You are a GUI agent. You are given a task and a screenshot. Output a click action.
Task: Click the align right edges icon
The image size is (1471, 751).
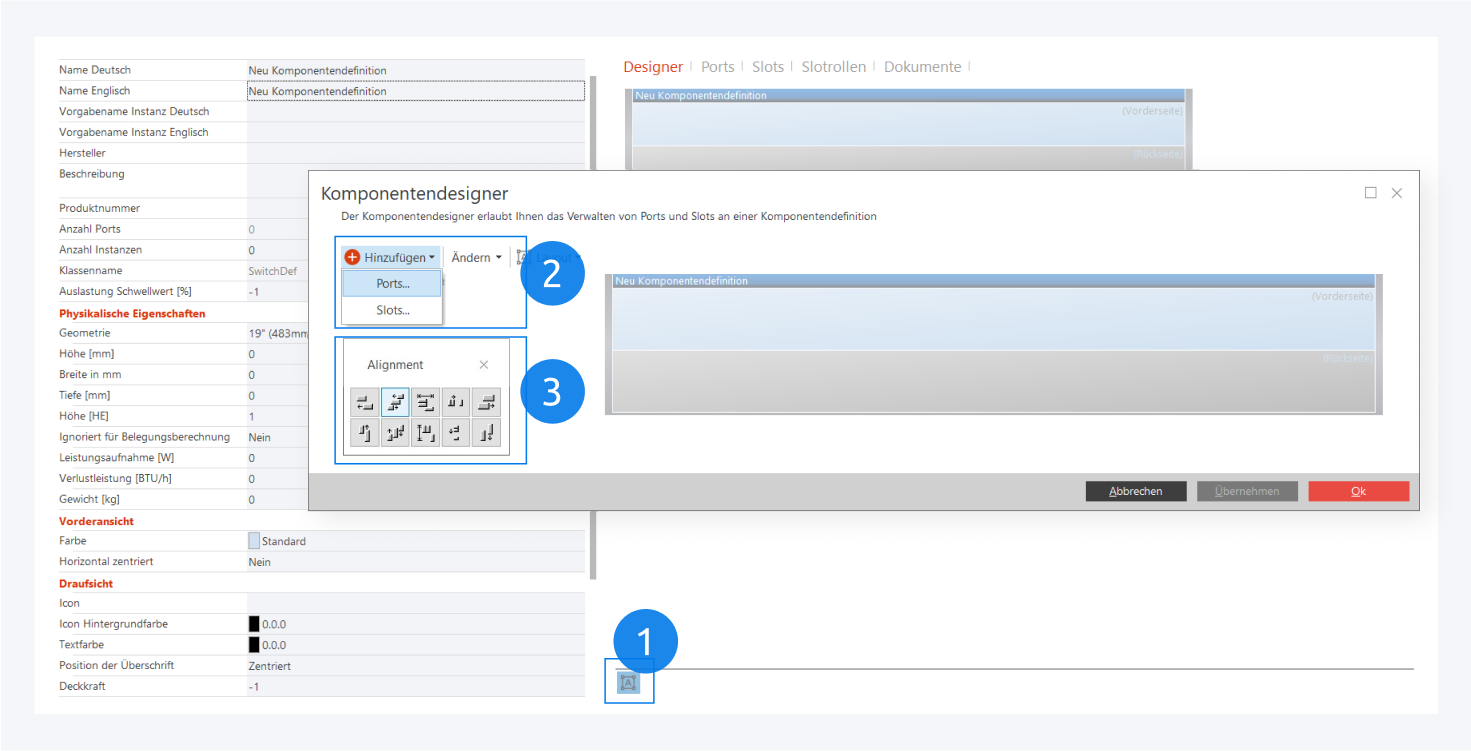(x=486, y=403)
